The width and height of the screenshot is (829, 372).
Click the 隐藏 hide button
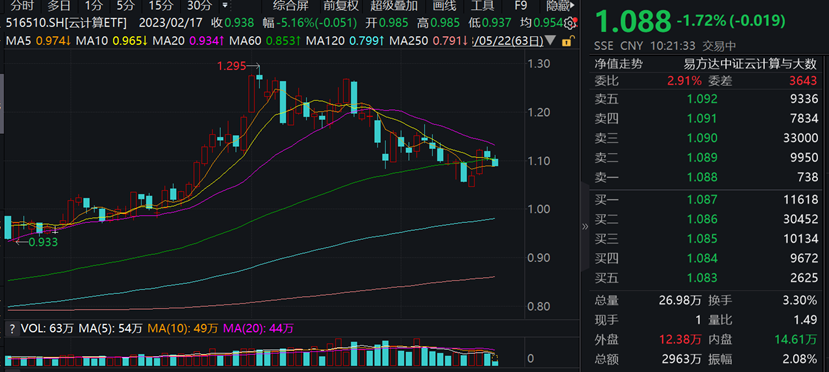tap(558, 6)
